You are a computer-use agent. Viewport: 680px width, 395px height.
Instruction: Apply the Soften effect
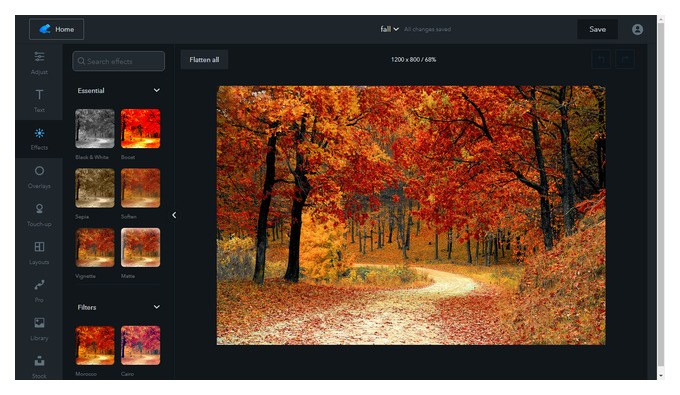click(x=141, y=188)
